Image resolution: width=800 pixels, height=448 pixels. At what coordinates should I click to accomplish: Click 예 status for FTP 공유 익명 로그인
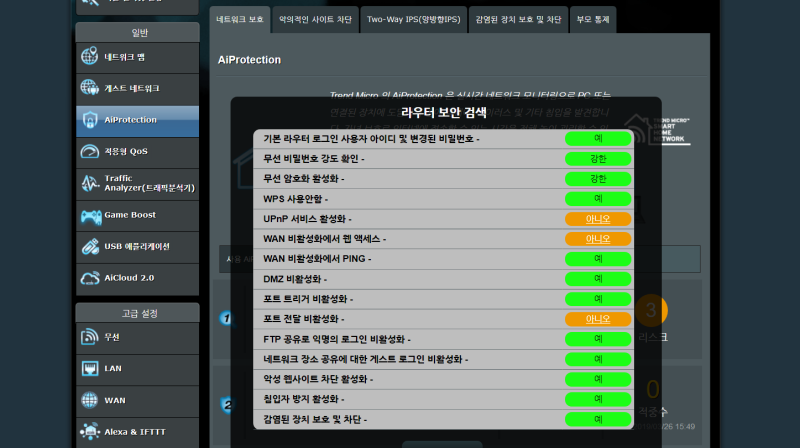pyautogui.click(x=598, y=339)
